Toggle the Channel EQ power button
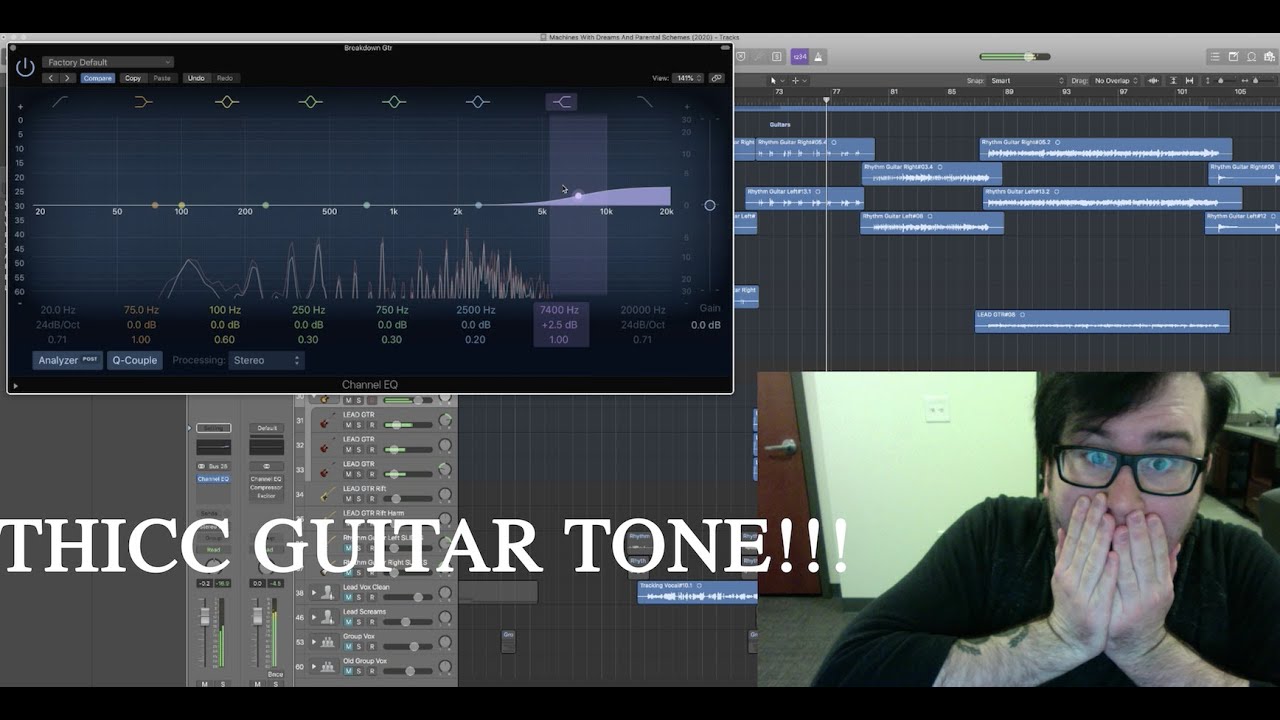The height and width of the screenshot is (720, 1280). pos(25,68)
